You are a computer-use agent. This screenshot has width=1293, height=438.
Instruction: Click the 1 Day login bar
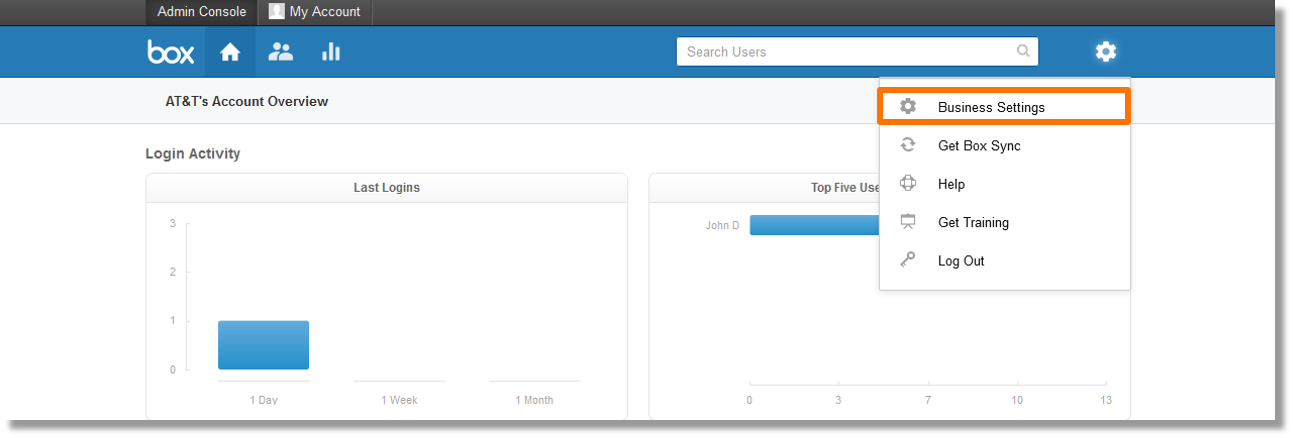click(x=264, y=345)
